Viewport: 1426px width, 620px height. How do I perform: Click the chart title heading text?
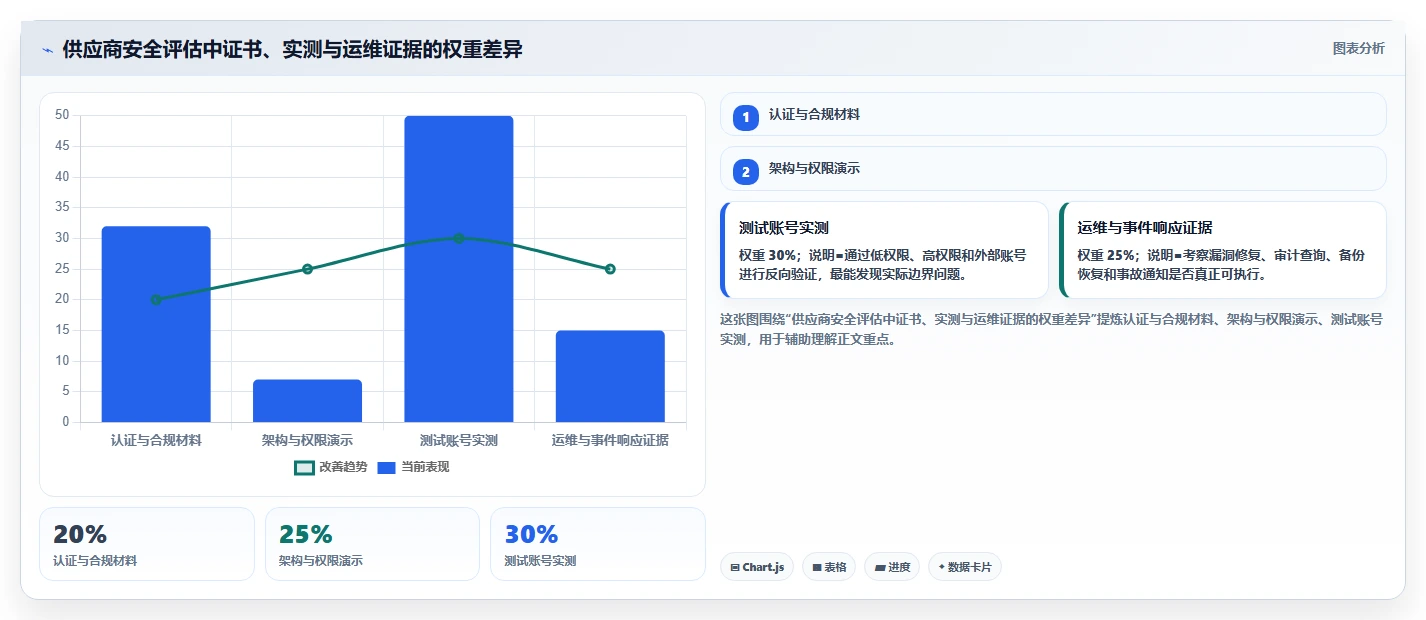pos(292,49)
